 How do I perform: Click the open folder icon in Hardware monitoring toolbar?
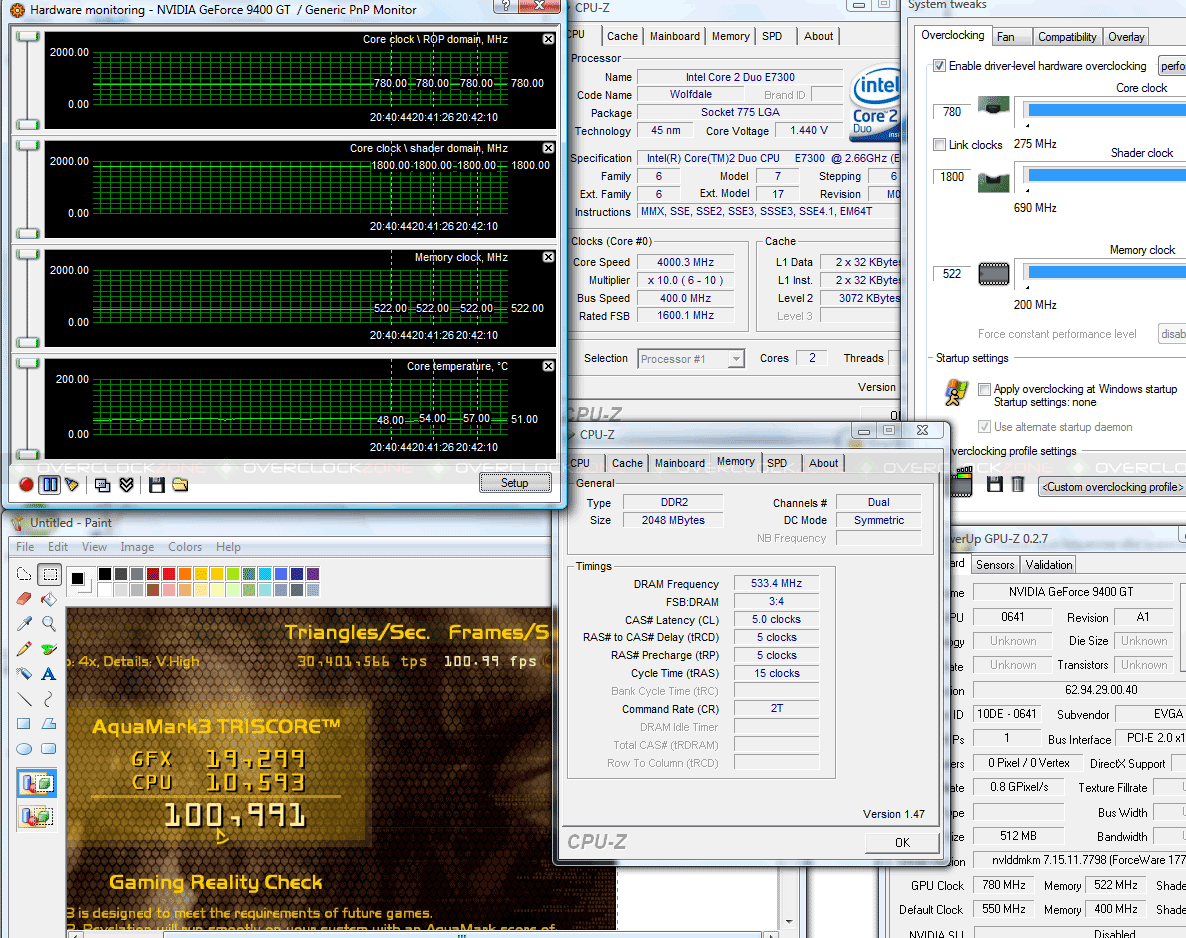180,485
